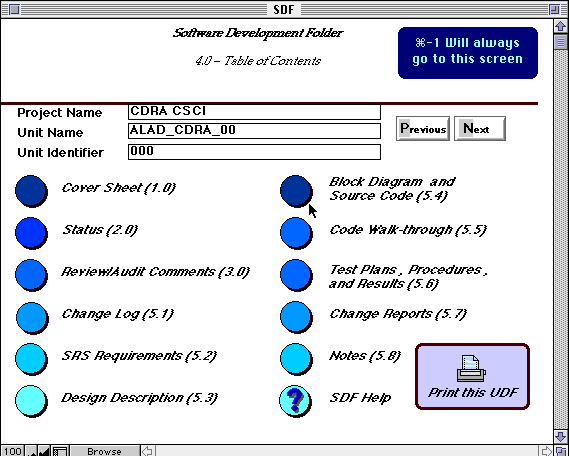Open Code Walk-through (5.5) circle button
This screenshot has height=456, width=569.
pyautogui.click(x=296, y=233)
